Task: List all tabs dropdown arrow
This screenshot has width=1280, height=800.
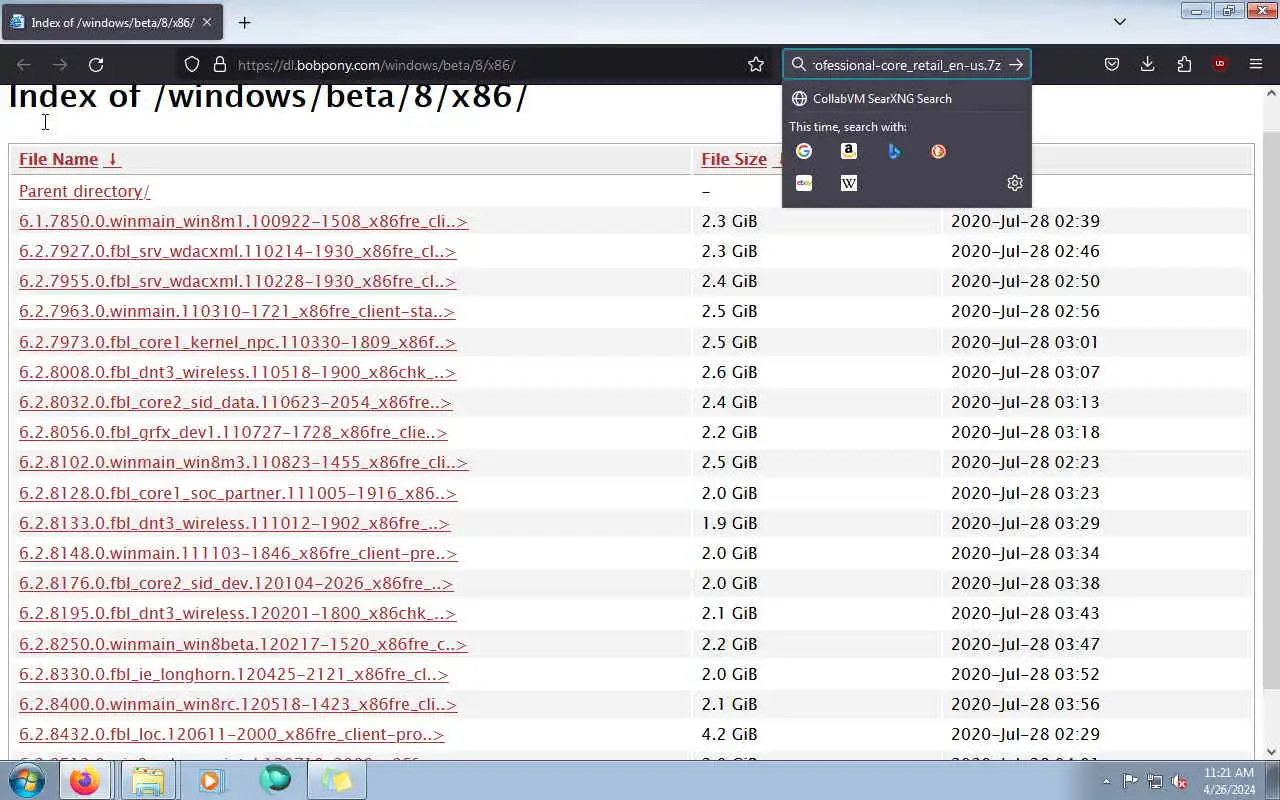Action: (x=1120, y=22)
